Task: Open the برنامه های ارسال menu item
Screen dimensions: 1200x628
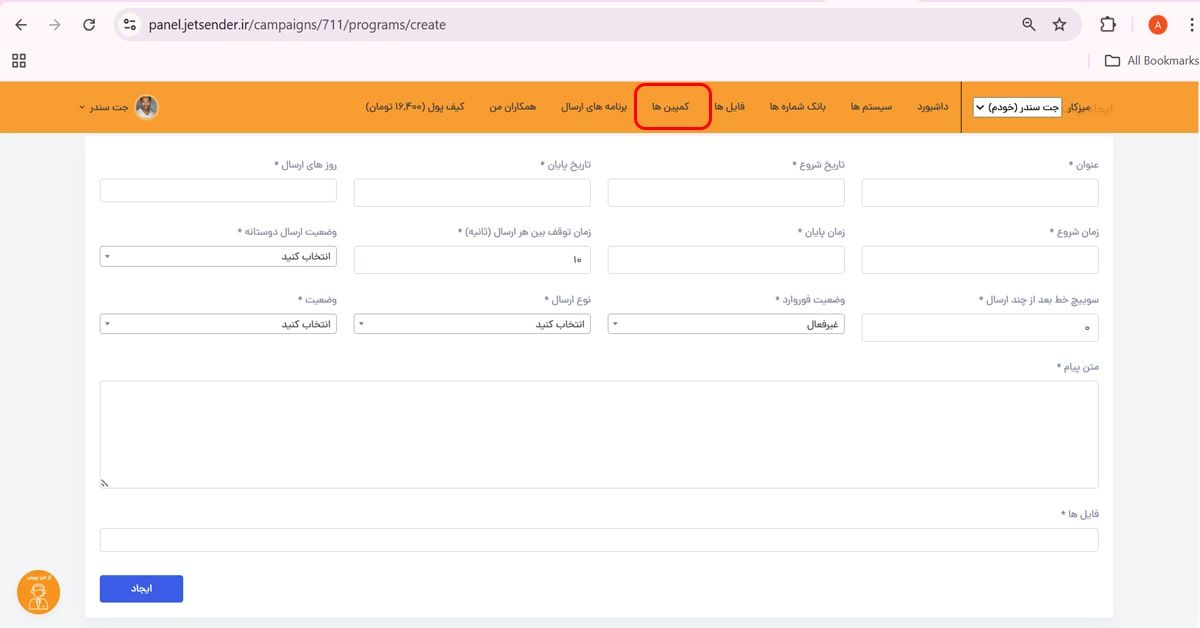Action: [592, 106]
